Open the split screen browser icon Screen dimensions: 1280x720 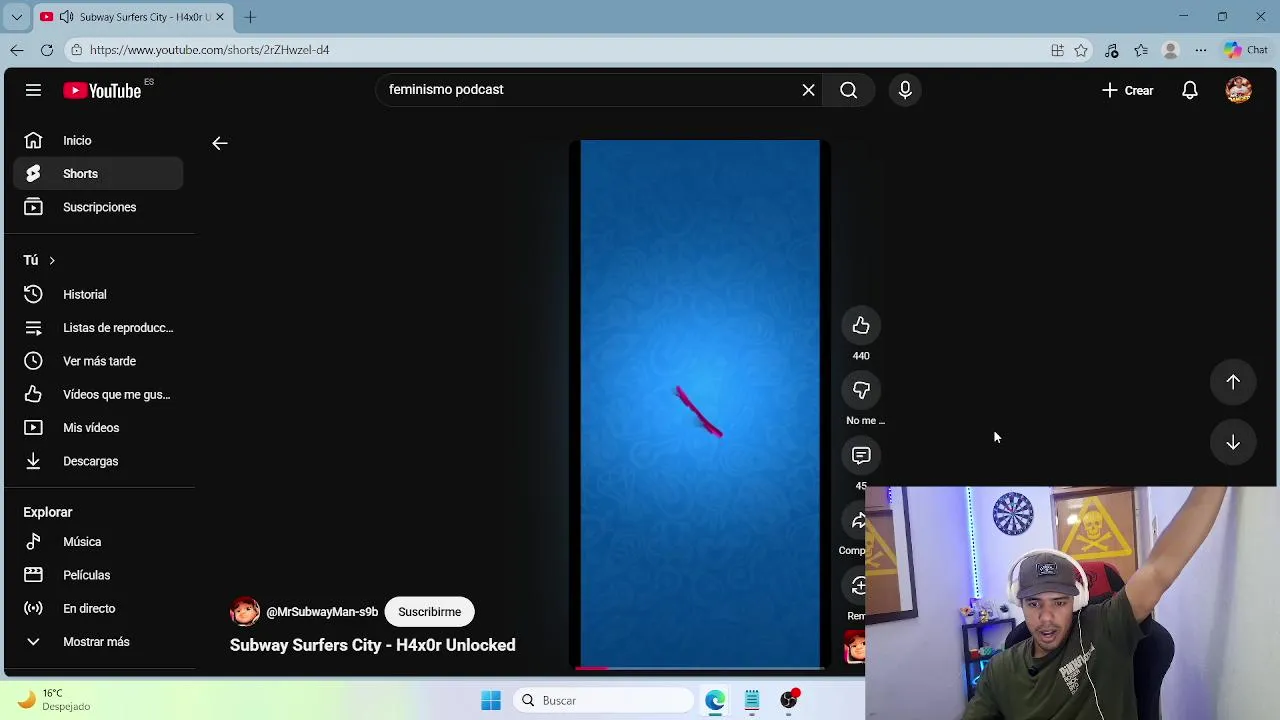(x=1057, y=50)
